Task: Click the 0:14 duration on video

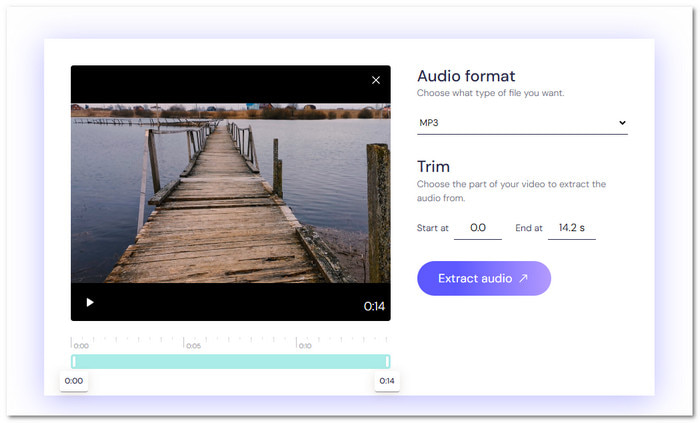Action: coord(374,306)
